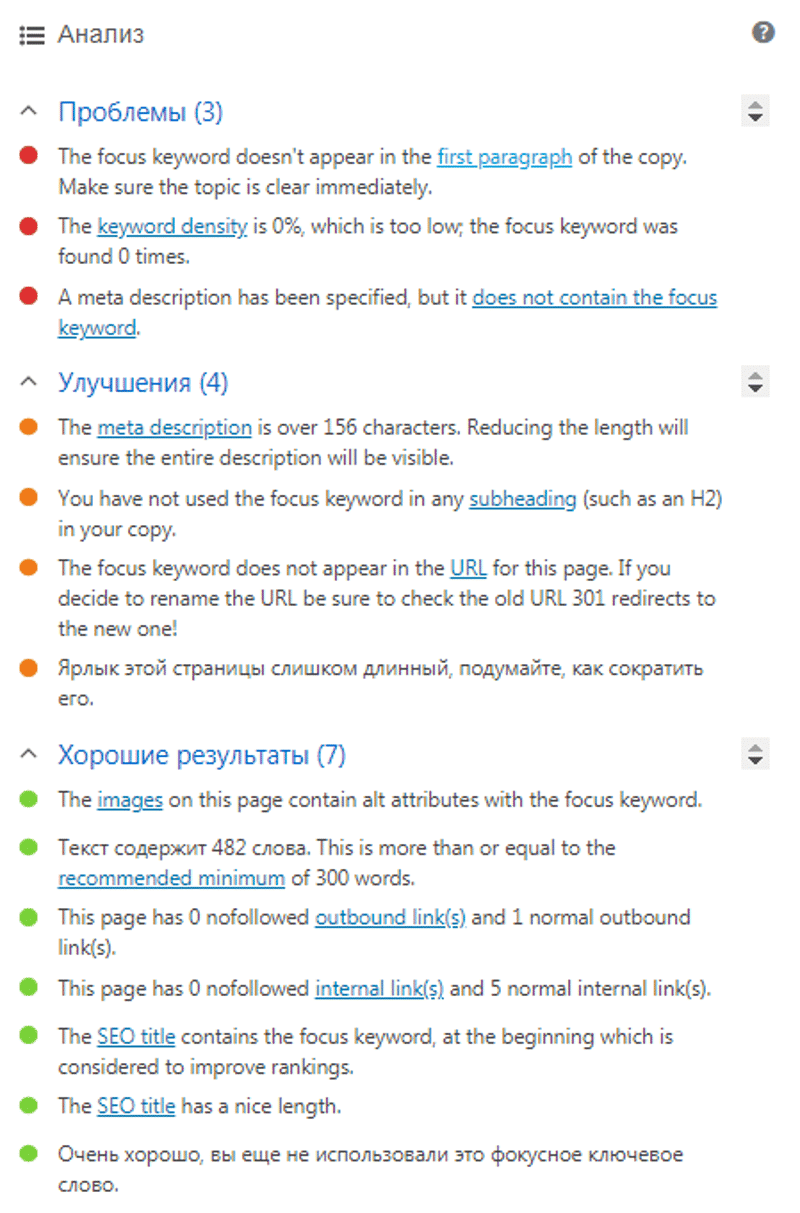Click the Хорошие результаты (7) heading

[201, 755]
